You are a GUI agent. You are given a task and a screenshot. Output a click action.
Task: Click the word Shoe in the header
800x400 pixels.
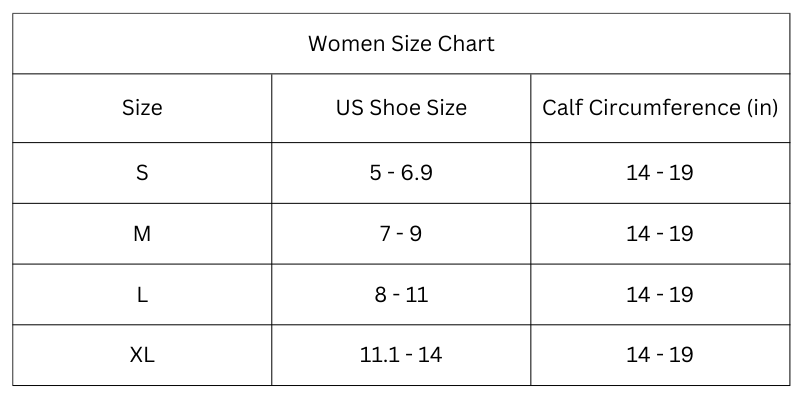coord(393,108)
